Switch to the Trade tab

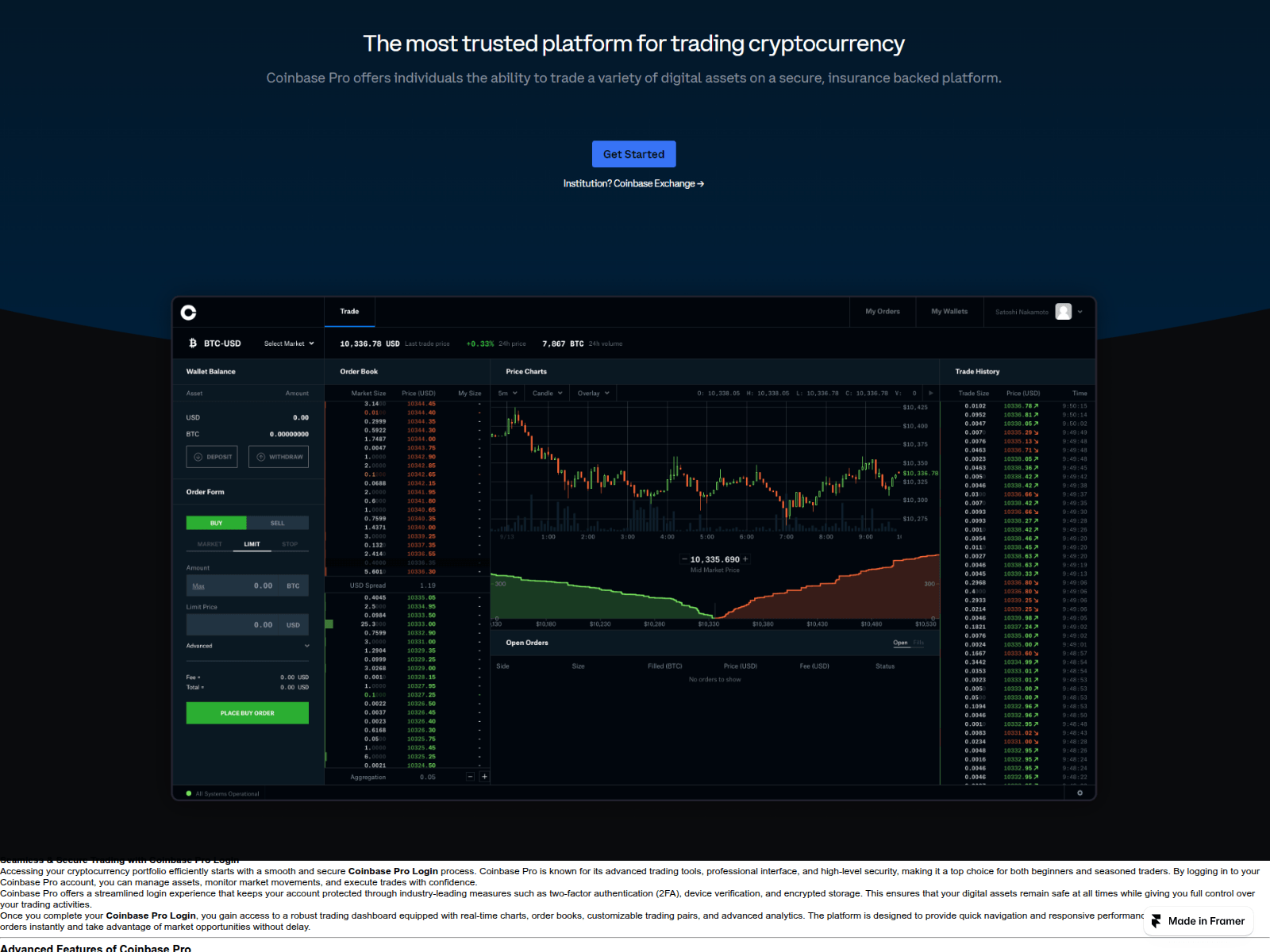pyautogui.click(x=349, y=312)
